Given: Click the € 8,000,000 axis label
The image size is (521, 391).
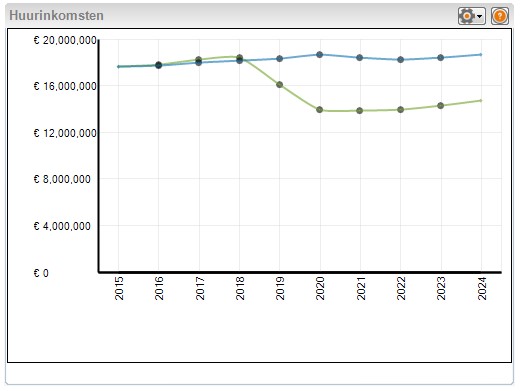Looking at the screenshot, I should pos(62,179).
